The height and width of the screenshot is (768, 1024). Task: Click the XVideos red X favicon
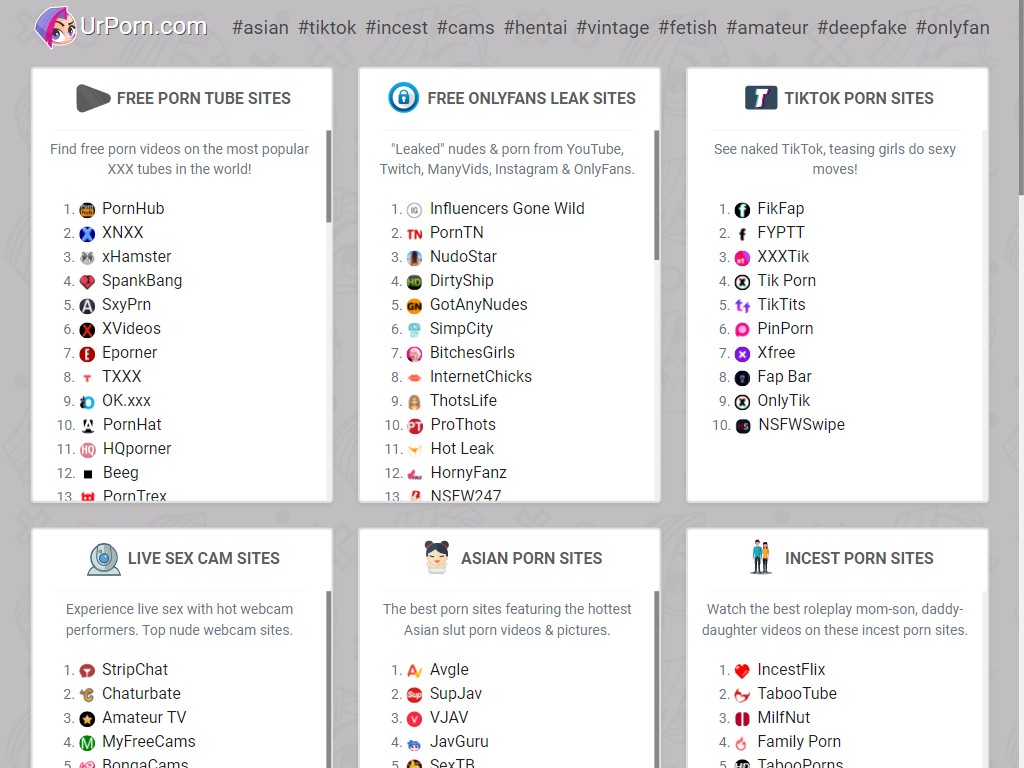(87, 330)
